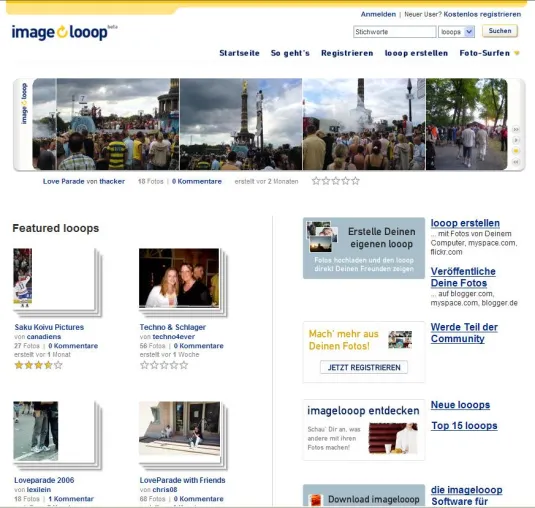Open Foto-Surfen menu item
535x508 pixels.
pyautogui.click(x=485, y=53)
